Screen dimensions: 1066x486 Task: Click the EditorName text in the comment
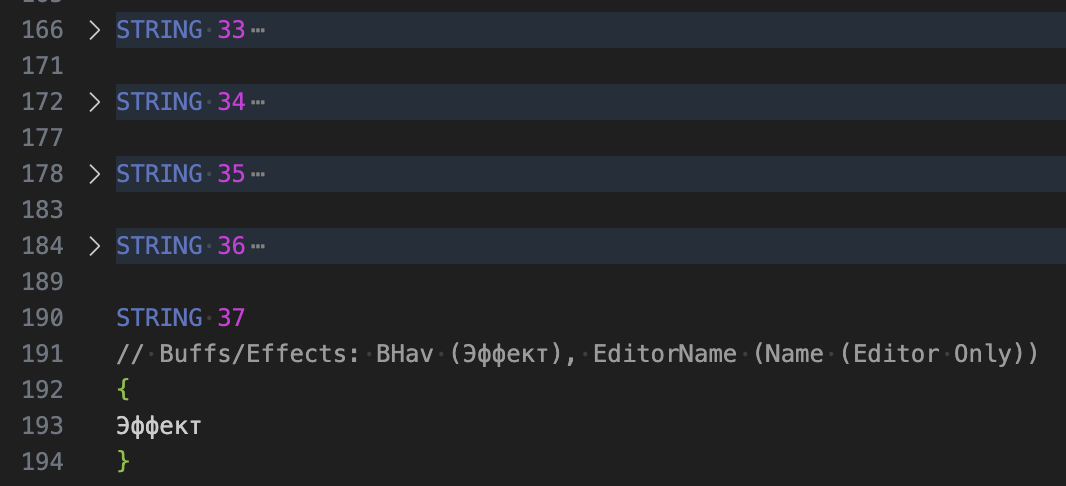(x=651, y=354)
